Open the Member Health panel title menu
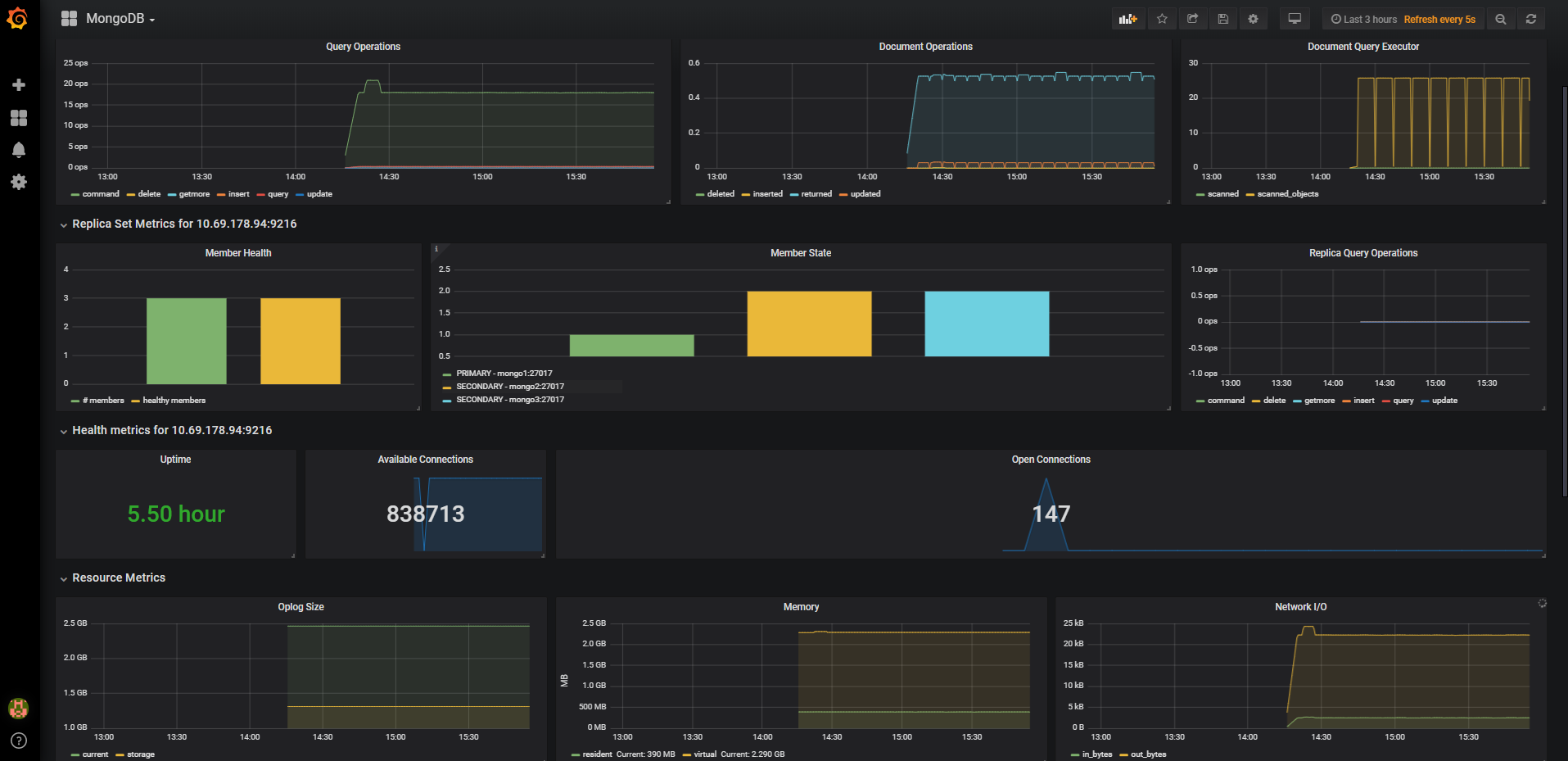This screenshot has width=1568, height=761. click(x=238, y=253)
